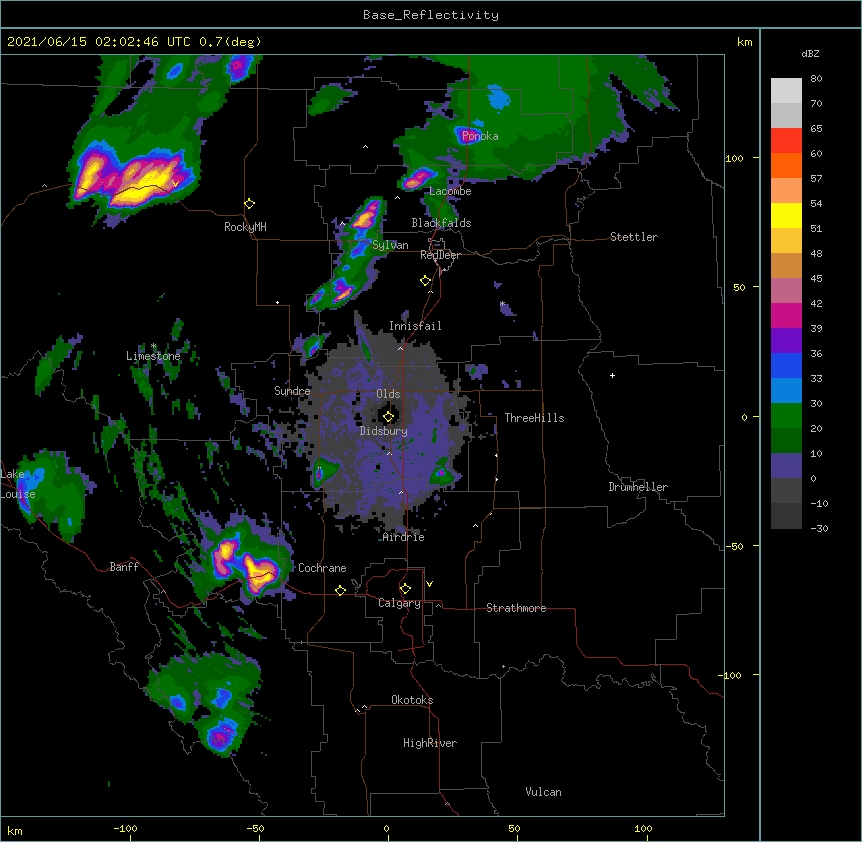Screen dimensions: 862x842
Task: Select the bright yellow 54–51 dBZ swatch
Action: coord(786,215)
